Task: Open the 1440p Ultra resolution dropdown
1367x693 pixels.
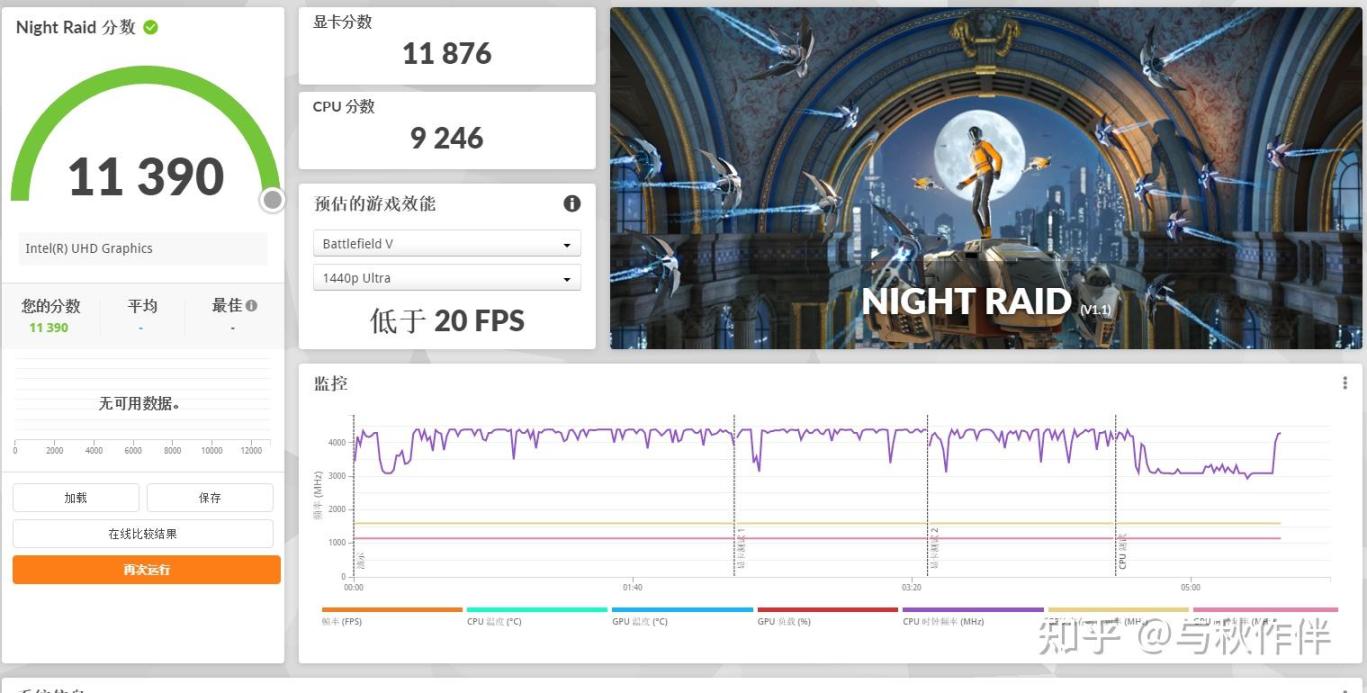Action: tap(447, 278)
